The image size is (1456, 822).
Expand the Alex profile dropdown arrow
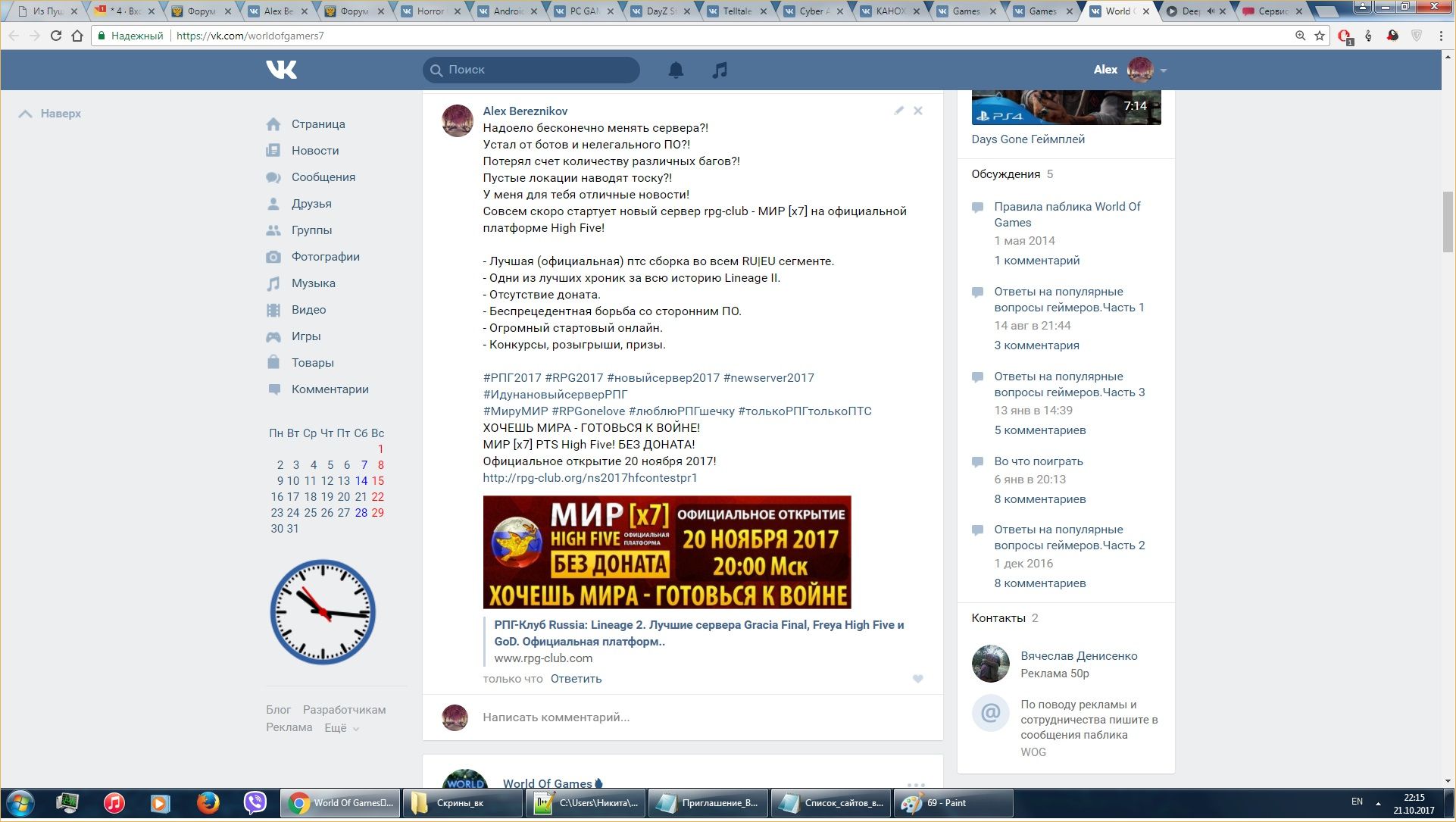coord(1164,70)
